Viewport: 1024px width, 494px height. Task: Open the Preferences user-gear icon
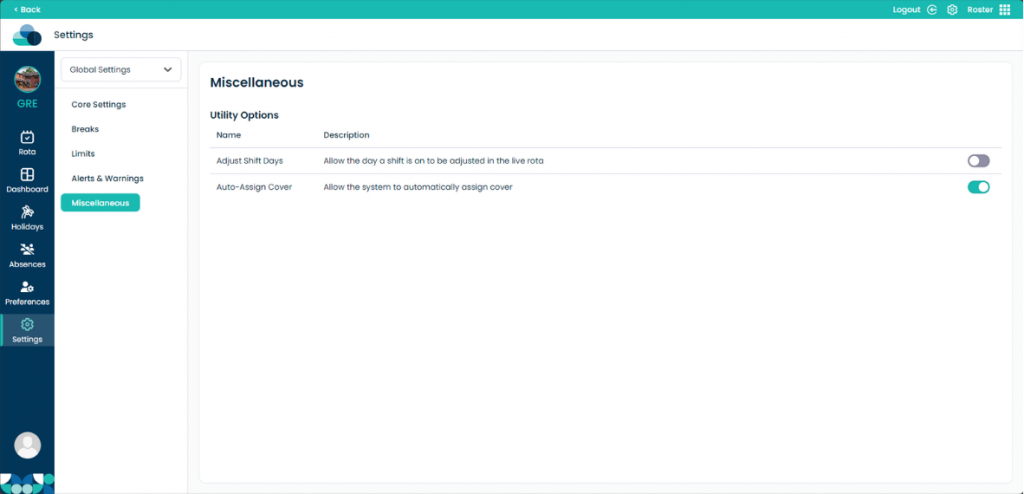pos(27,287)
